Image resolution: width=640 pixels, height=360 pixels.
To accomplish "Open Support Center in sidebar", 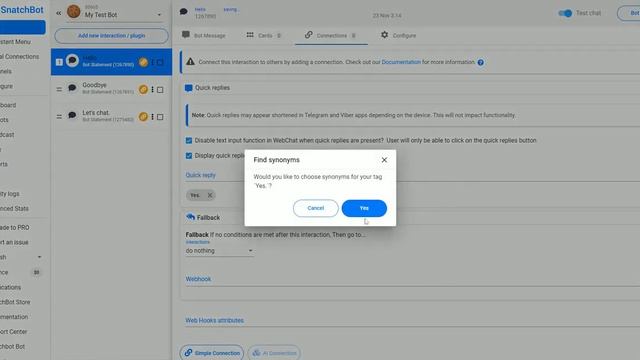I will coord(13,332).
